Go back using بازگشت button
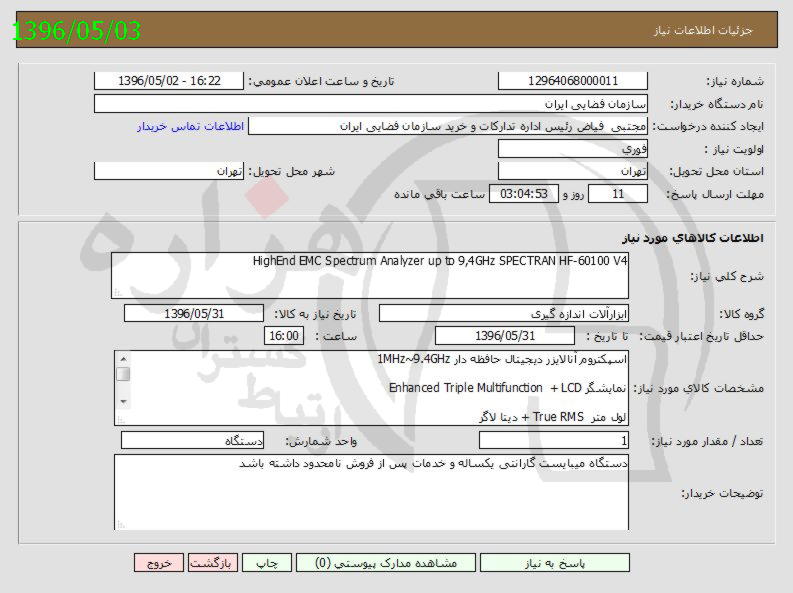The width and height of the screenshot is (793, 593). pos(213,563)
